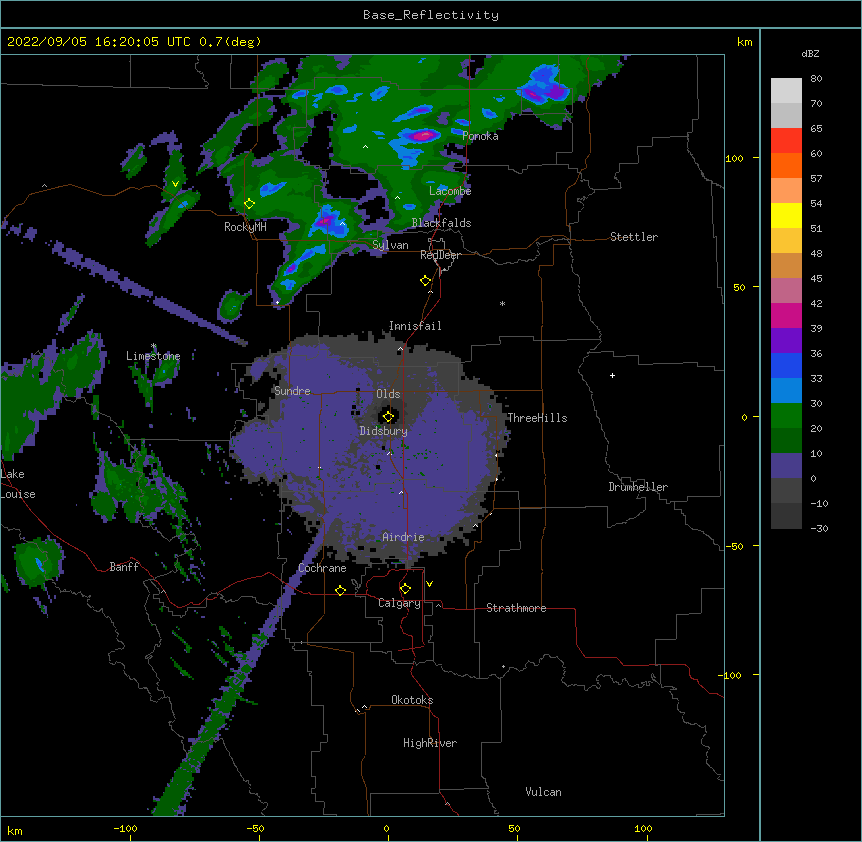Click the Cochrane label
This screenshot has width=862, height=842.
(322, 568)
